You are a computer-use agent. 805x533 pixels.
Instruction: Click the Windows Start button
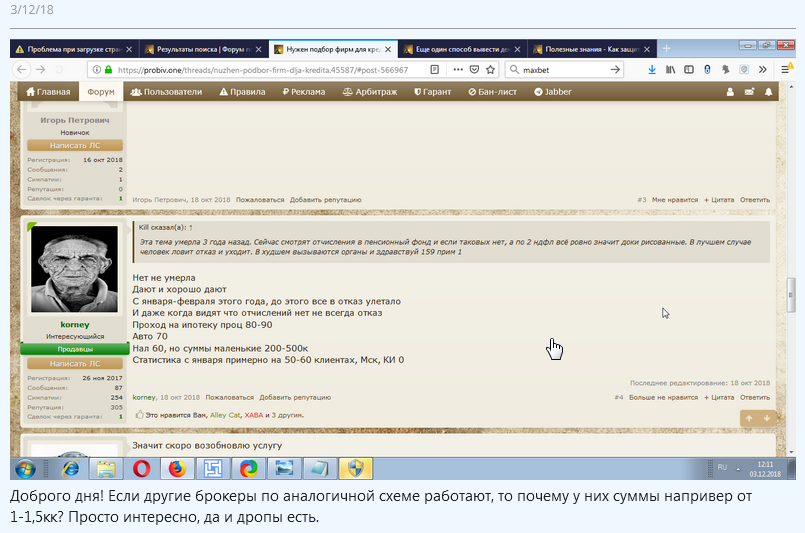point(25,468)
